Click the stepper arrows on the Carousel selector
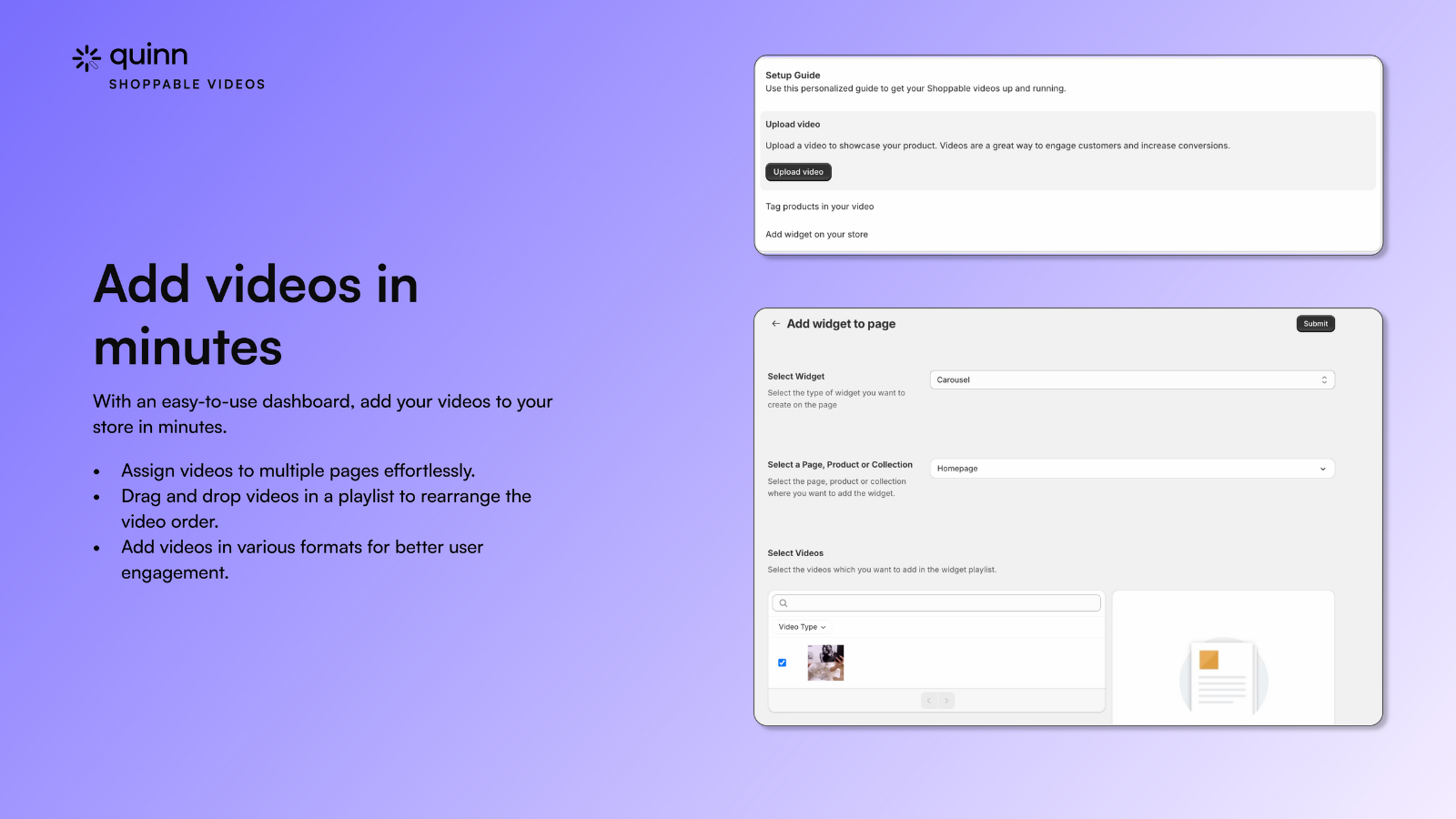 coord(1325,379)
